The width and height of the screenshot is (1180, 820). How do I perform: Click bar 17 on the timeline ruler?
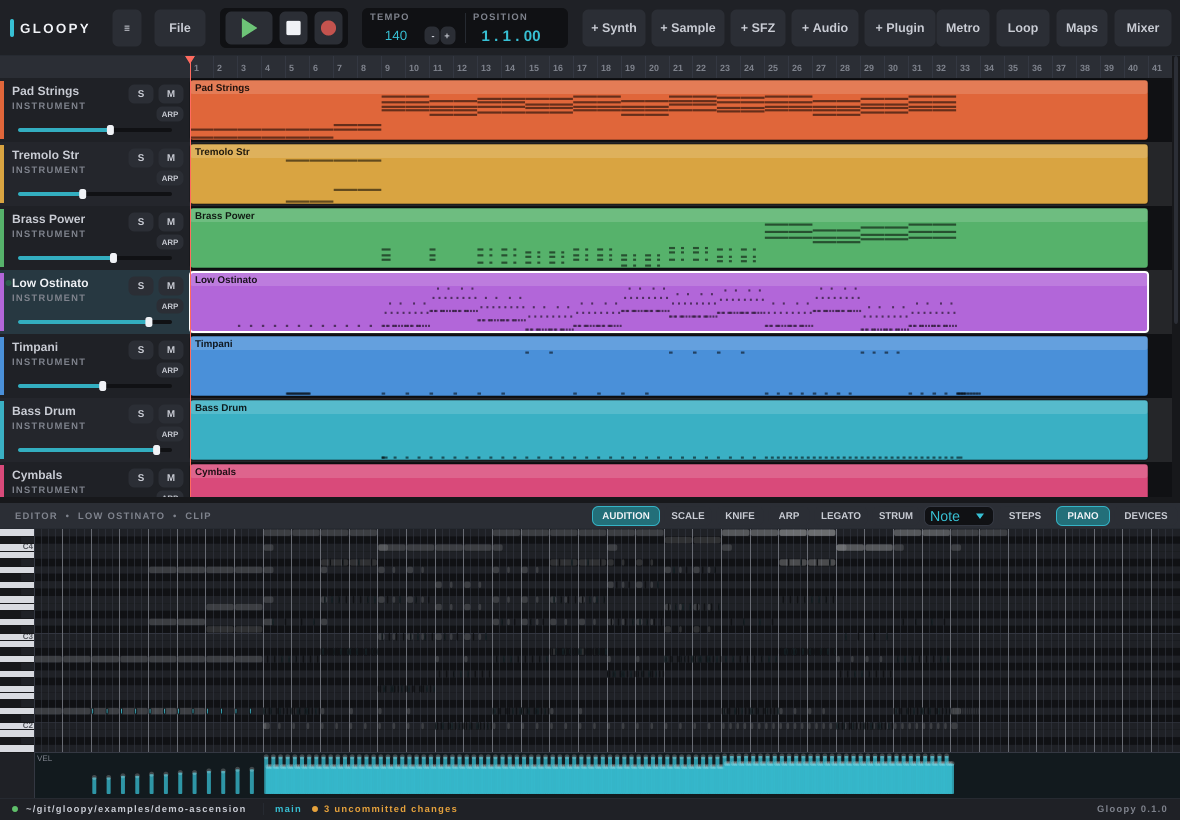(582, 68)
